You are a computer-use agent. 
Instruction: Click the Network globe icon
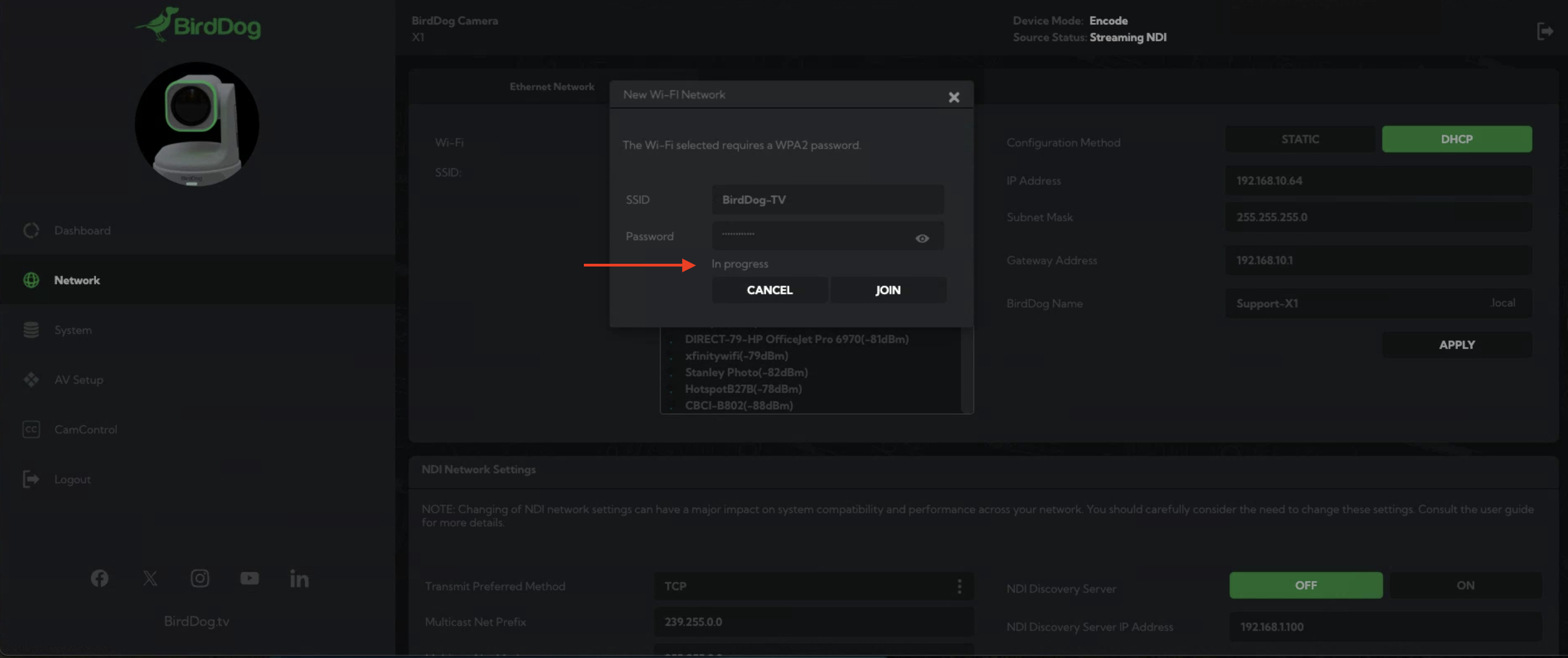(x=31, y=280)
